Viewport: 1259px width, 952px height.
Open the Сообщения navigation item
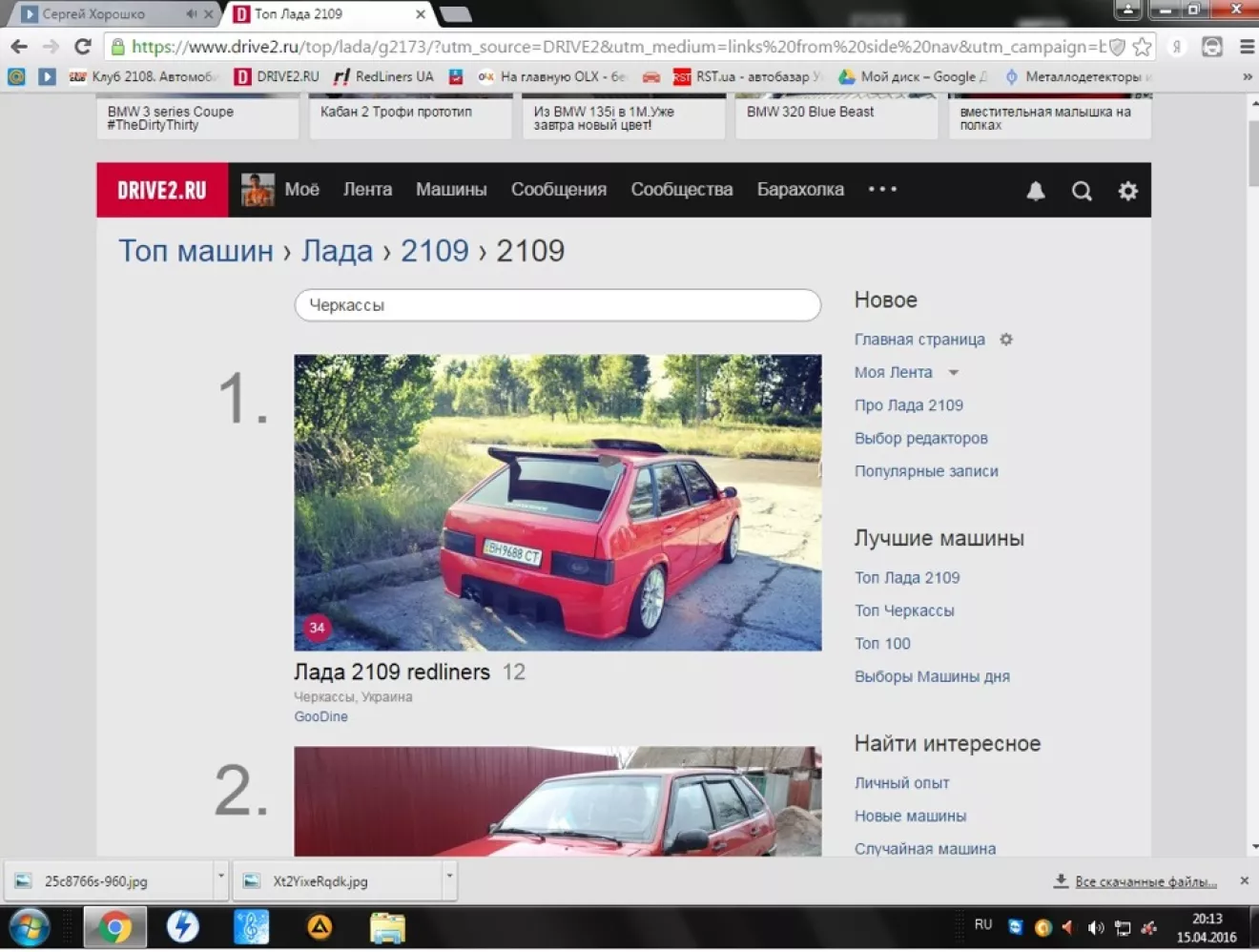(559, 189)
